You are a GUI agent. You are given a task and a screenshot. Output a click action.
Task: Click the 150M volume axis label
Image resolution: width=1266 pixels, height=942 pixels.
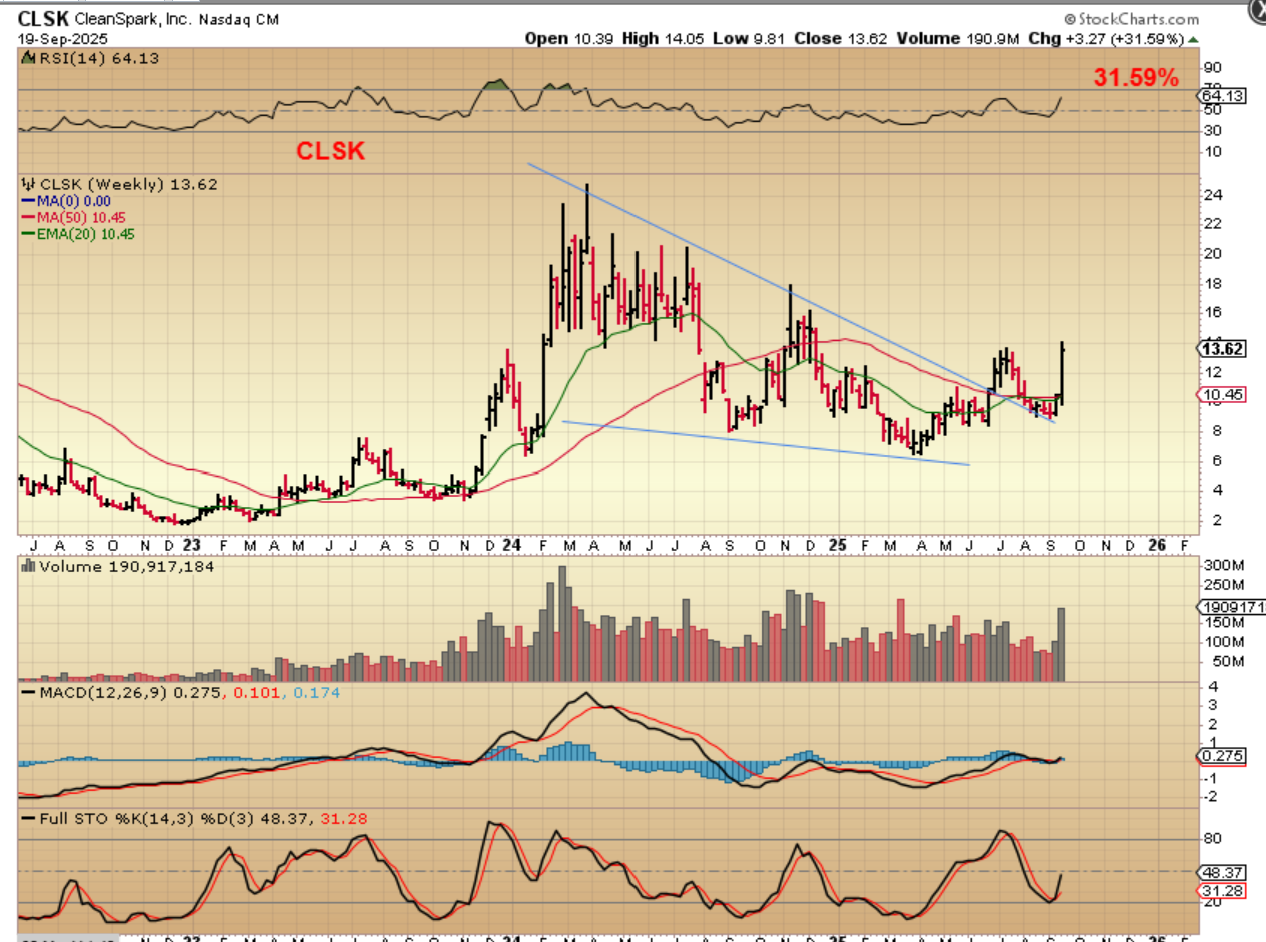[x=1226, y=623]
